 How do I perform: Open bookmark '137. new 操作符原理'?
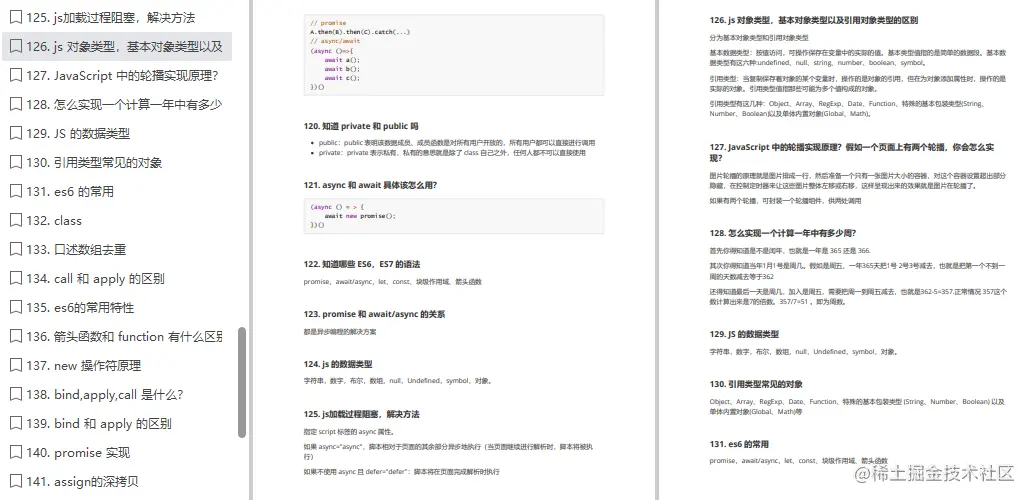[84, 365]
